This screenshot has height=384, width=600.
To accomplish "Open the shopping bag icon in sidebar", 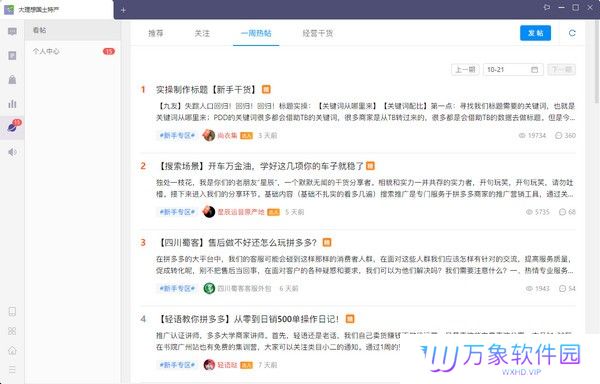I will point(12,80).
